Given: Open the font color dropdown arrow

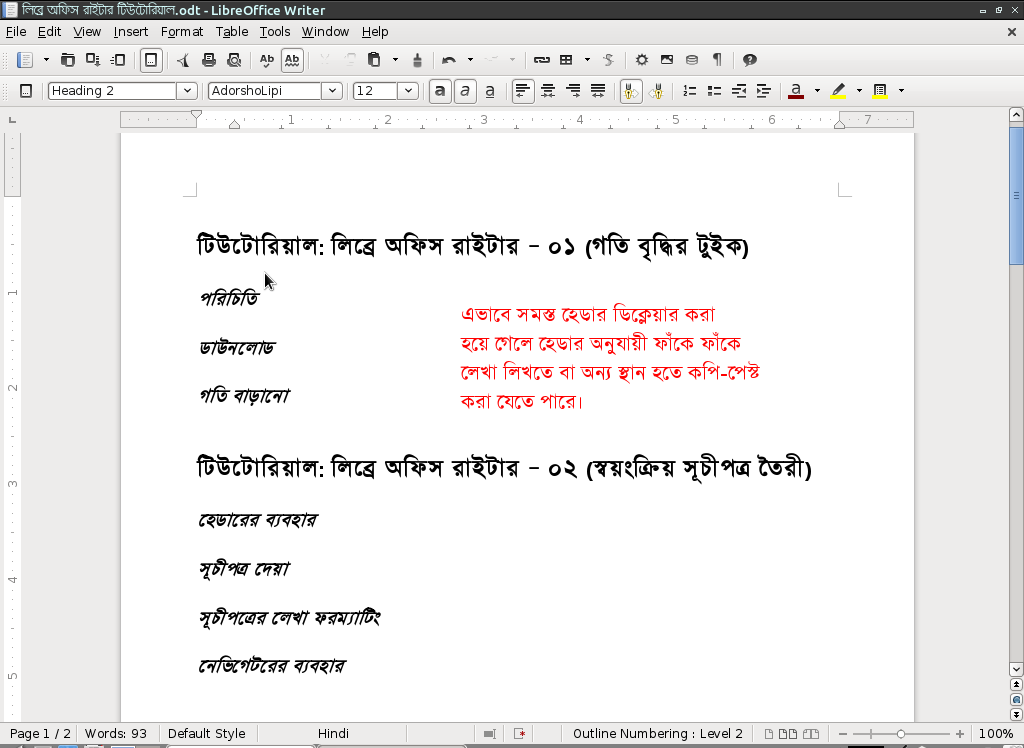Looking at the screenshot, I should coord(817,91).
